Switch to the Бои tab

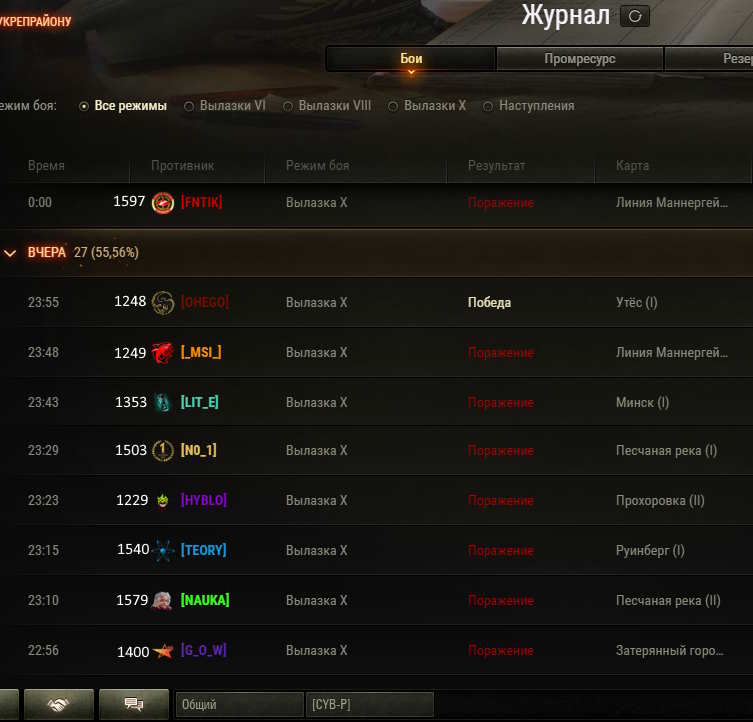point(411,59)
